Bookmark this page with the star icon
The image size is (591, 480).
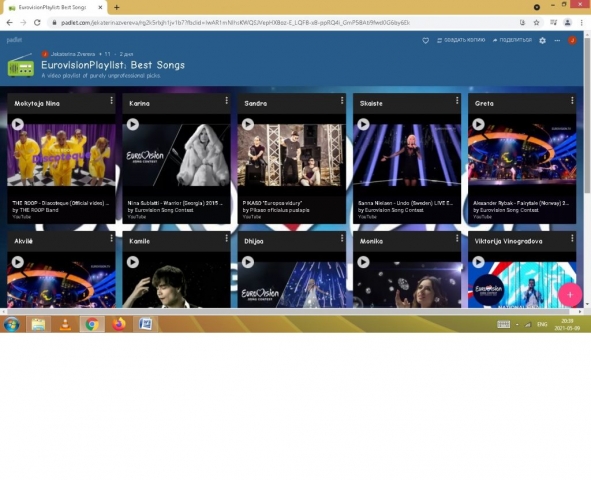(x=536, y=23)
